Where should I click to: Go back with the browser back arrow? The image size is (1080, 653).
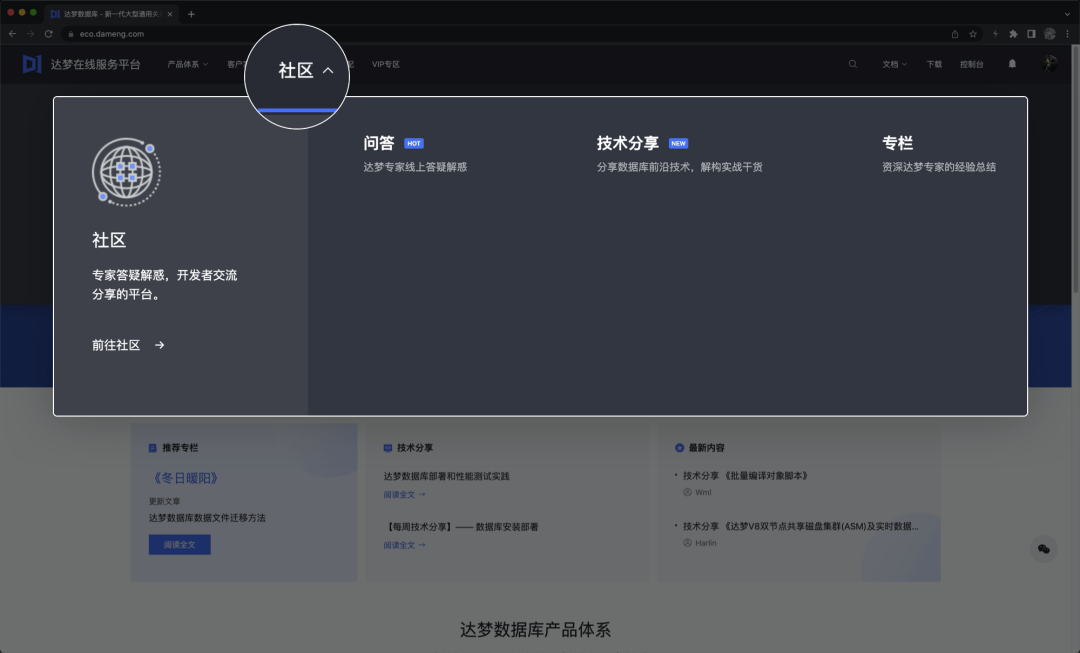click(x=12, y=34)
